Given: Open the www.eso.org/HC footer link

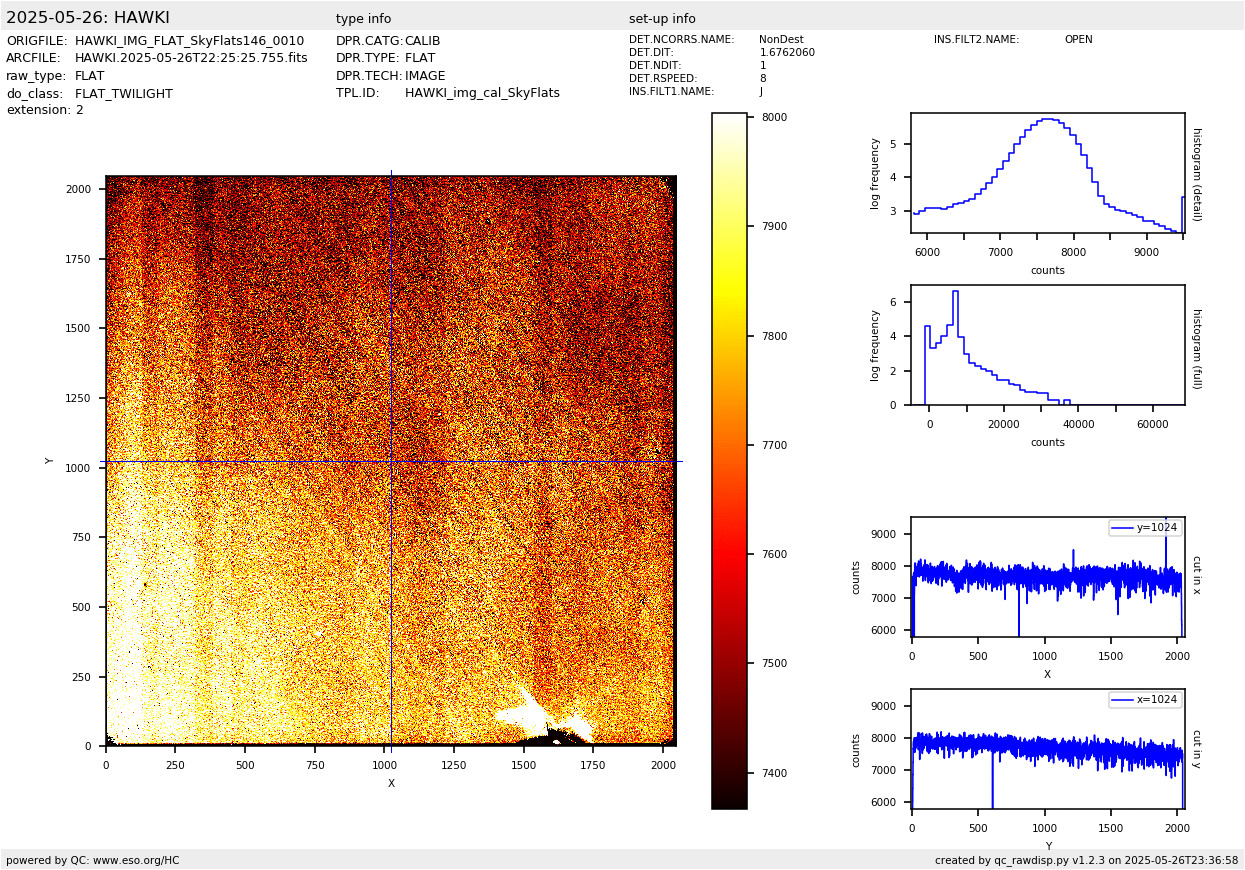Looking at the screenshot, I should coord(136,860).
